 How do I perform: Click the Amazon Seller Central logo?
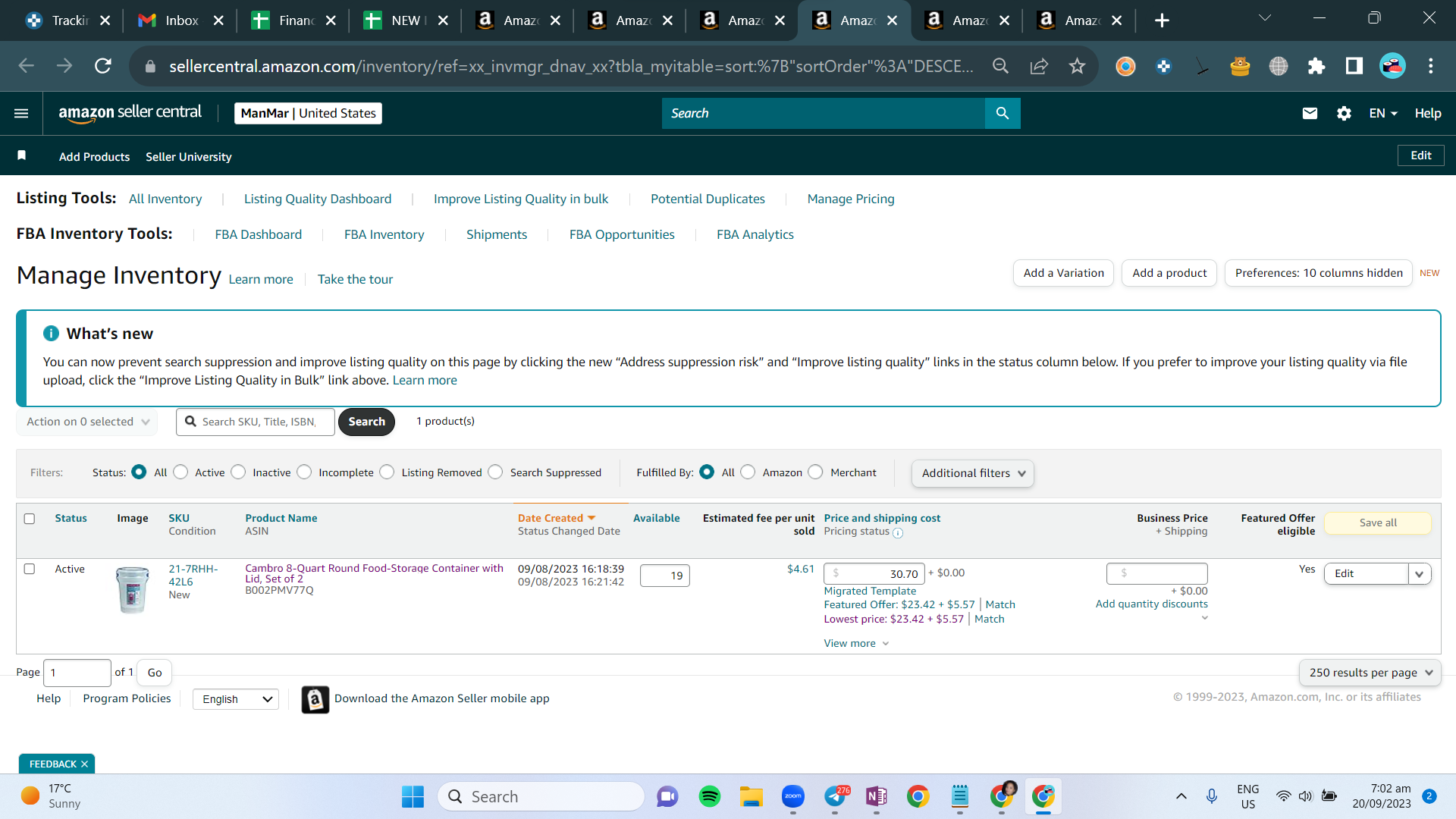point(130,113)
